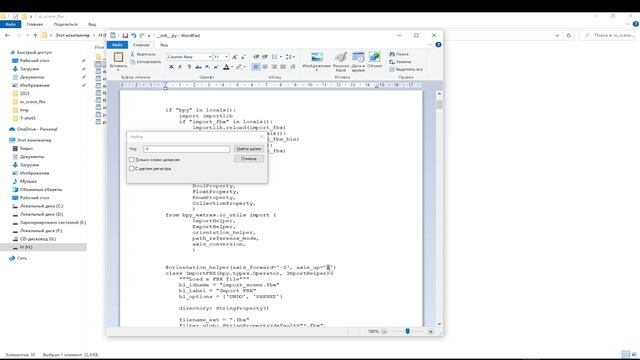Apply italic formatting (К) in WordPad

point(180,67)
